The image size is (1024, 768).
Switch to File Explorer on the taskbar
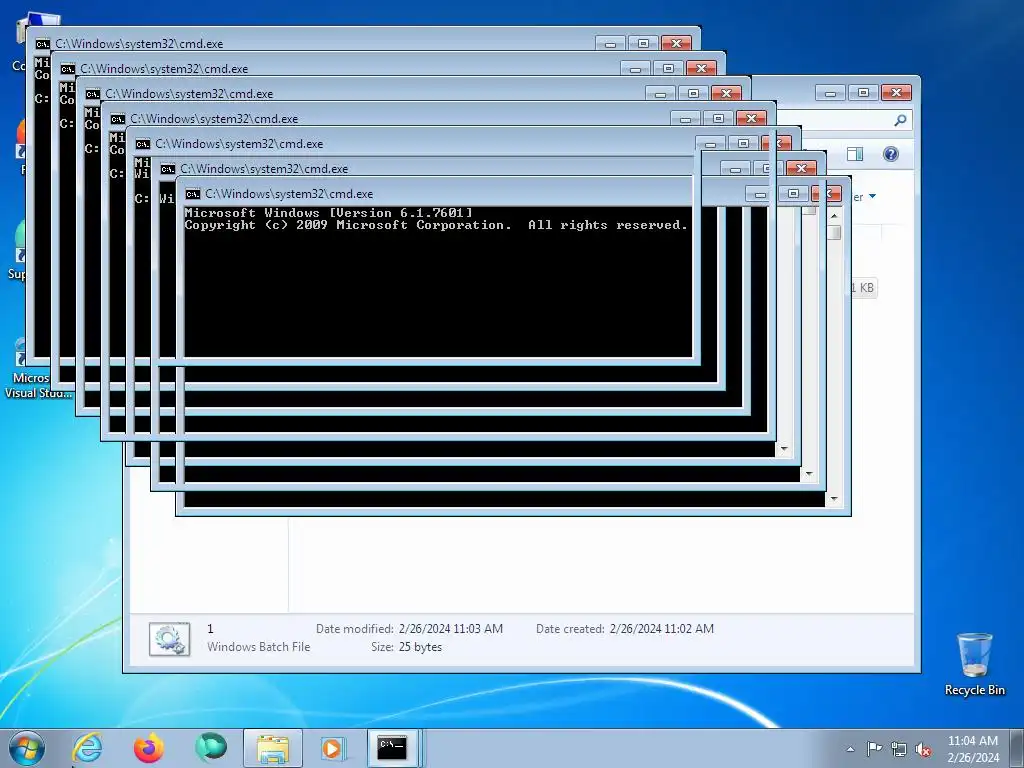pos(273,748)
